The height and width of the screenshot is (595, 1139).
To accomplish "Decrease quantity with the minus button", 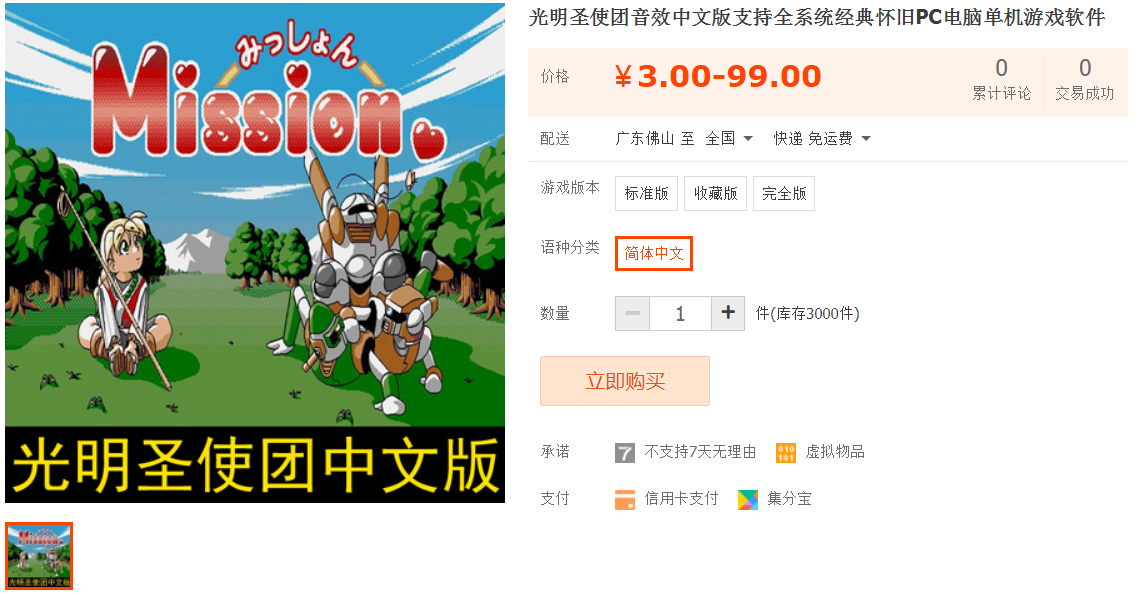I will pyautogui.click(x=633, y=313).
